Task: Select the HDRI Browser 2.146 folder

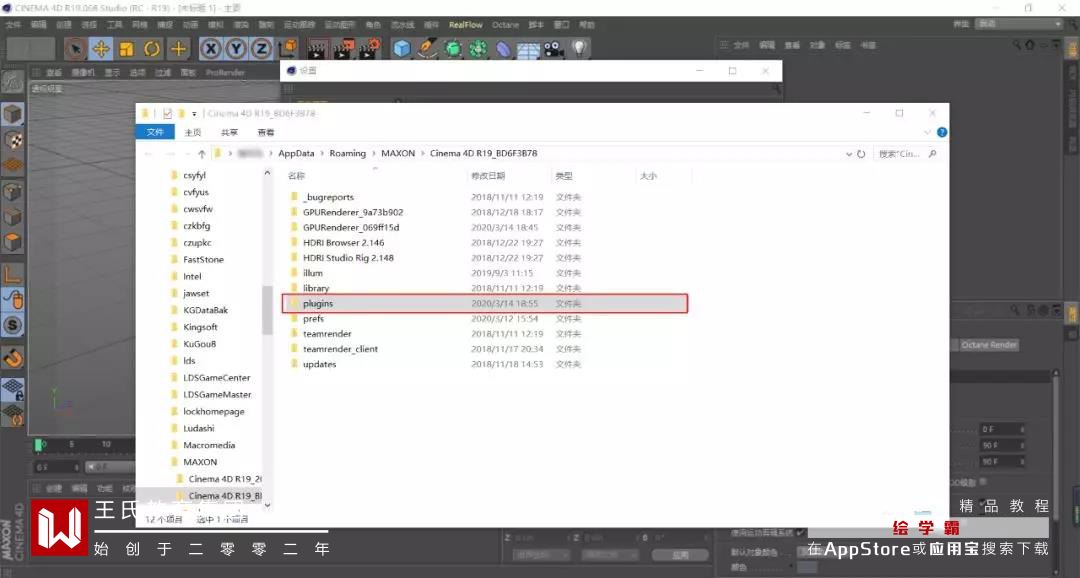Action: 344,242
